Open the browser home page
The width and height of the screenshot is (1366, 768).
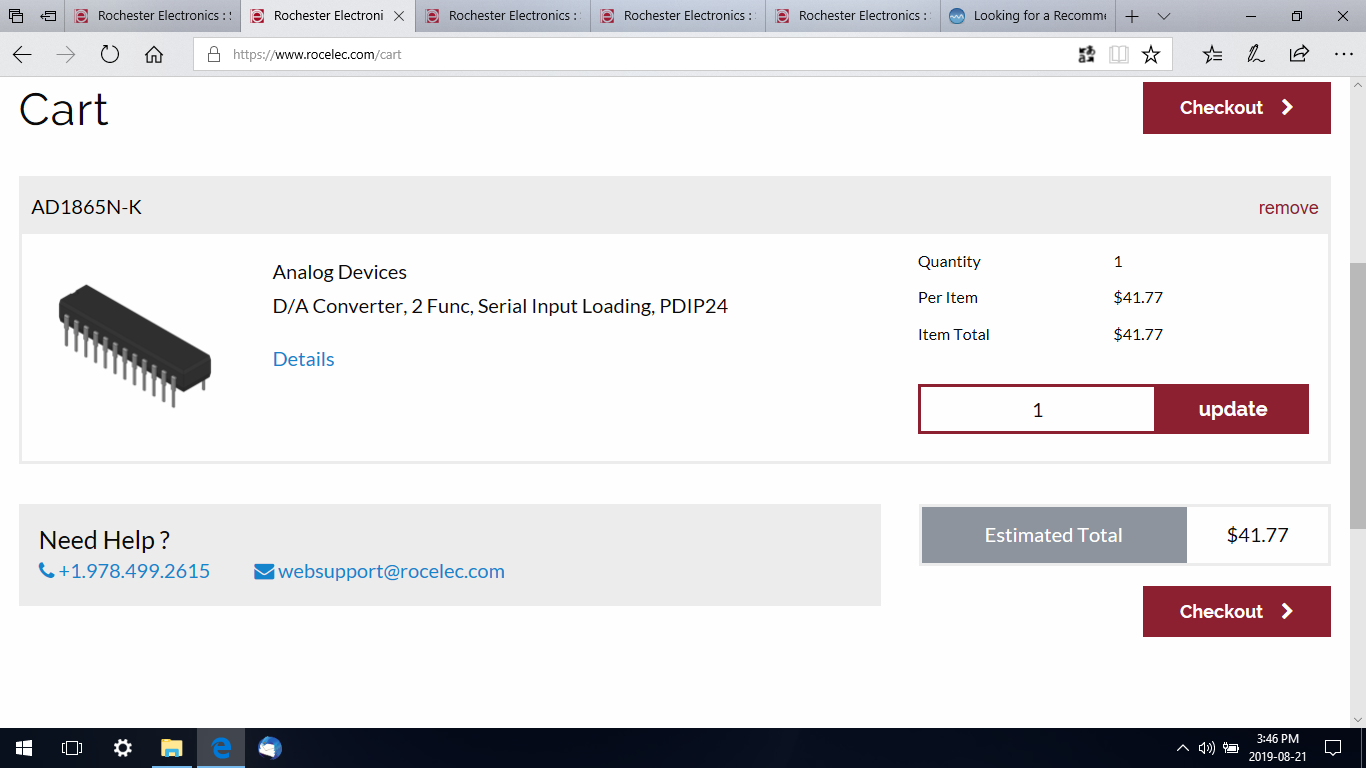coord(154,55)
